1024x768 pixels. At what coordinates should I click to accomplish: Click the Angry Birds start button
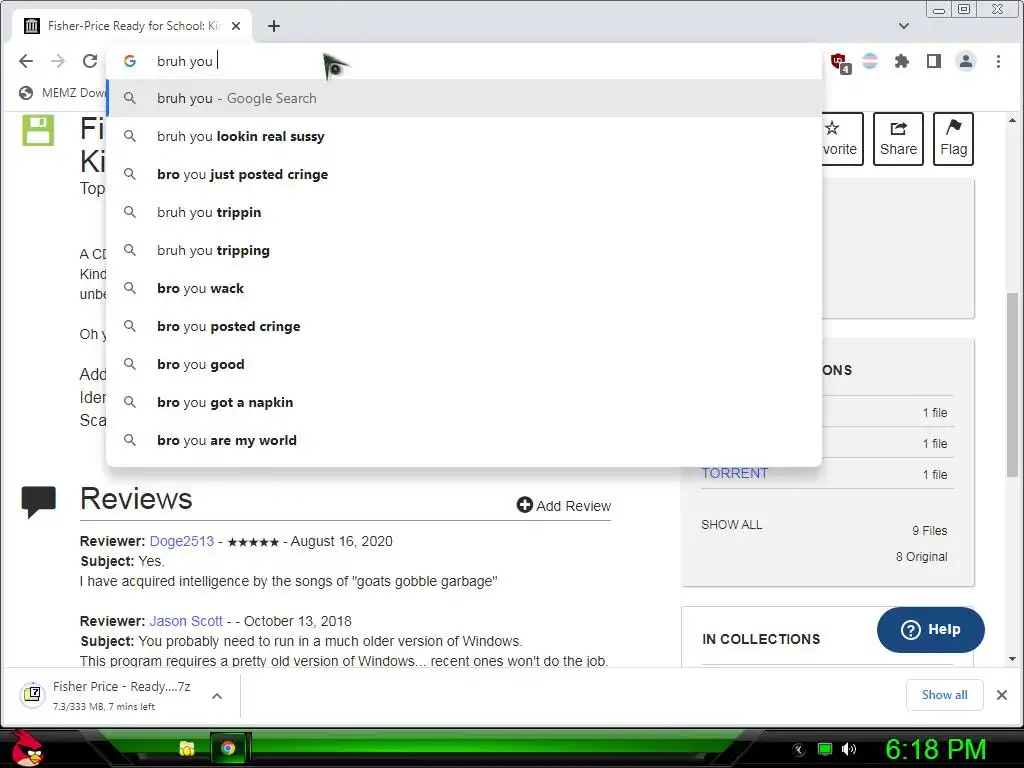[27, 748]
